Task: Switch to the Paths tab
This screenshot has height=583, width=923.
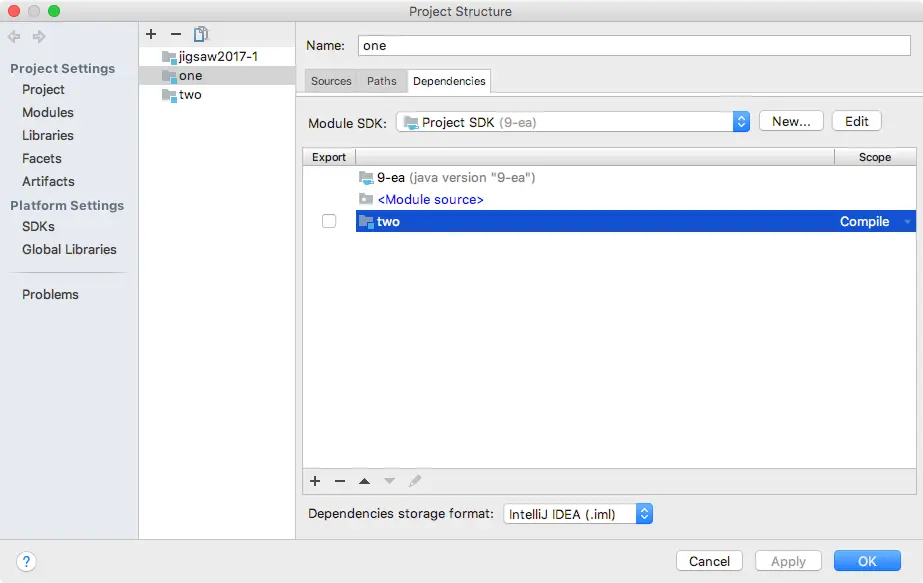Action: [x=381, y=81]
